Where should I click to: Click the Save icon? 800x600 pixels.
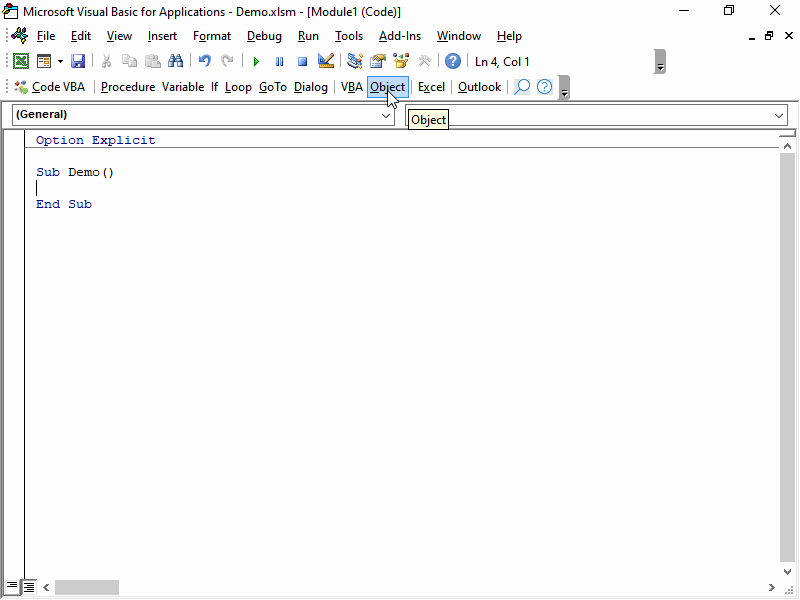coord(78,61)
